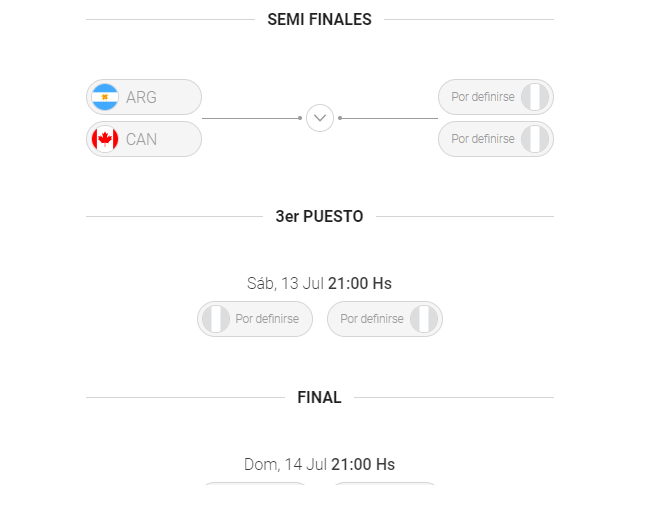Click the left placeholder flag under 3er Puesto

tap(216, 319)
